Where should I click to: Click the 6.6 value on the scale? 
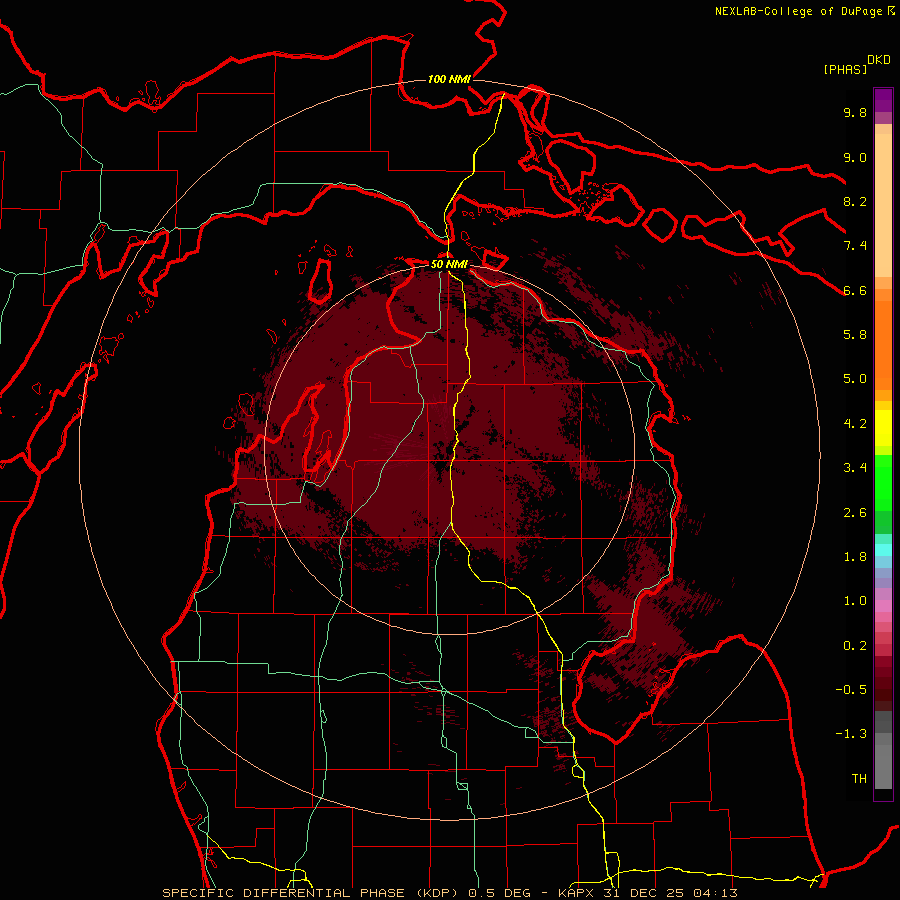[855, 290]
